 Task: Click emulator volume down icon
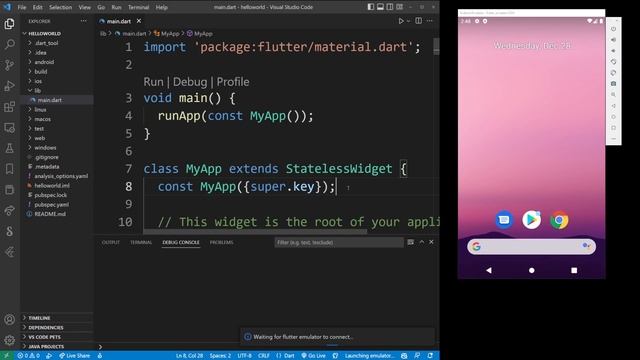[x=613, y=51]
